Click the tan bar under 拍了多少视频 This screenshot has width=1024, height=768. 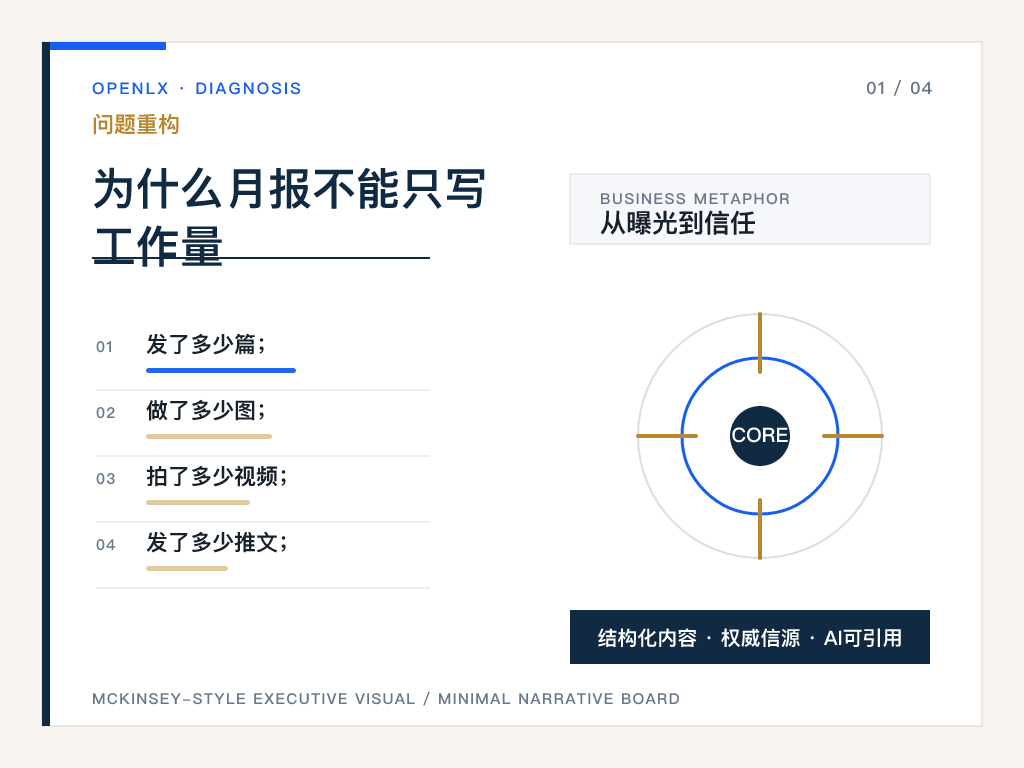pos(198,502)
